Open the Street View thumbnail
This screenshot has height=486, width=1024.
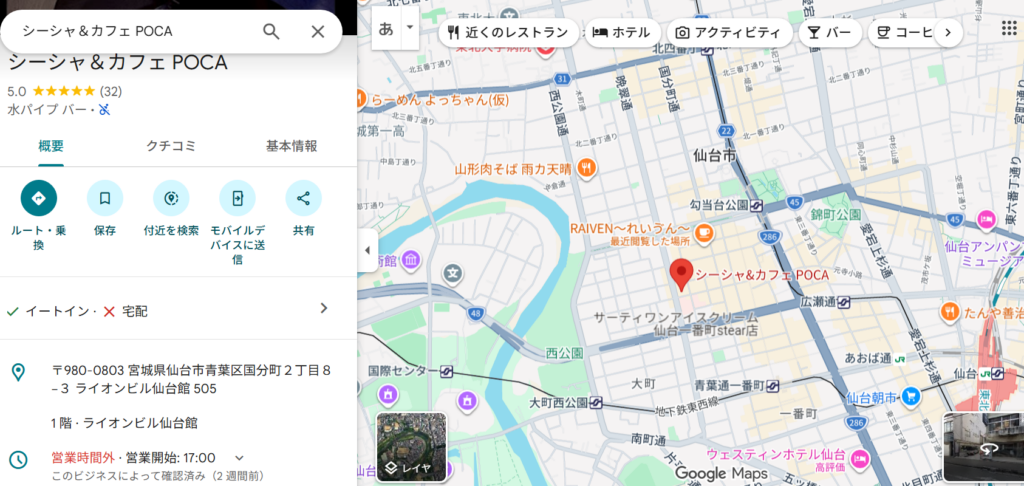pos(983,446)
